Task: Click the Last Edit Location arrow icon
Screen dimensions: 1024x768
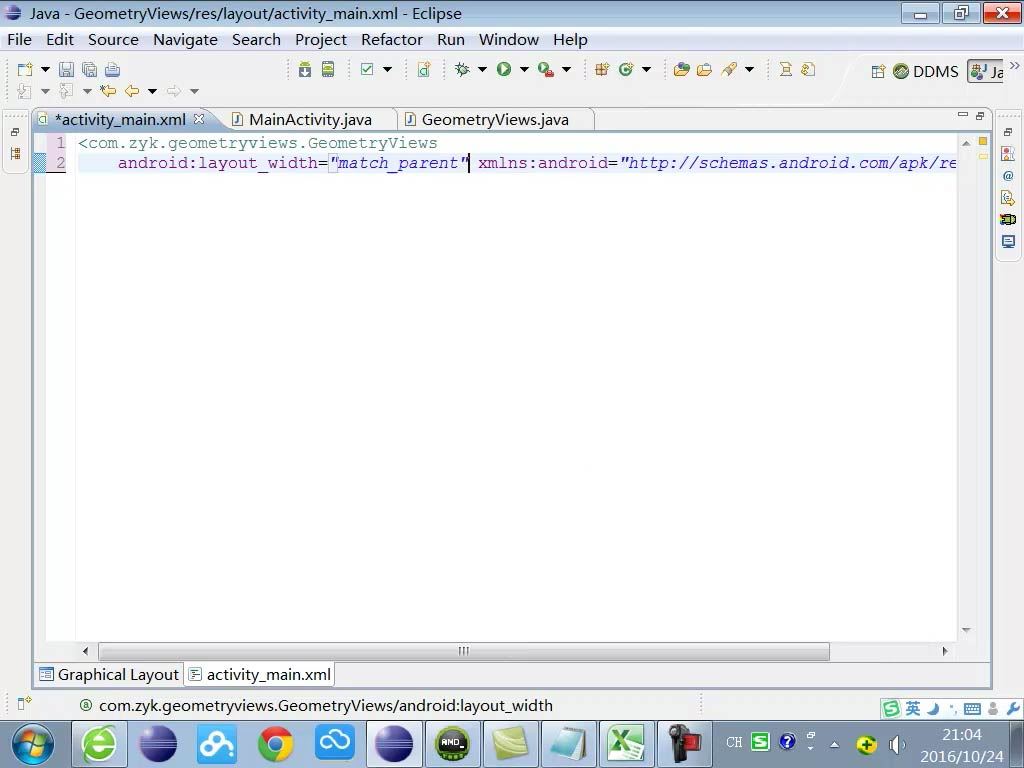Action: (108, 91)
